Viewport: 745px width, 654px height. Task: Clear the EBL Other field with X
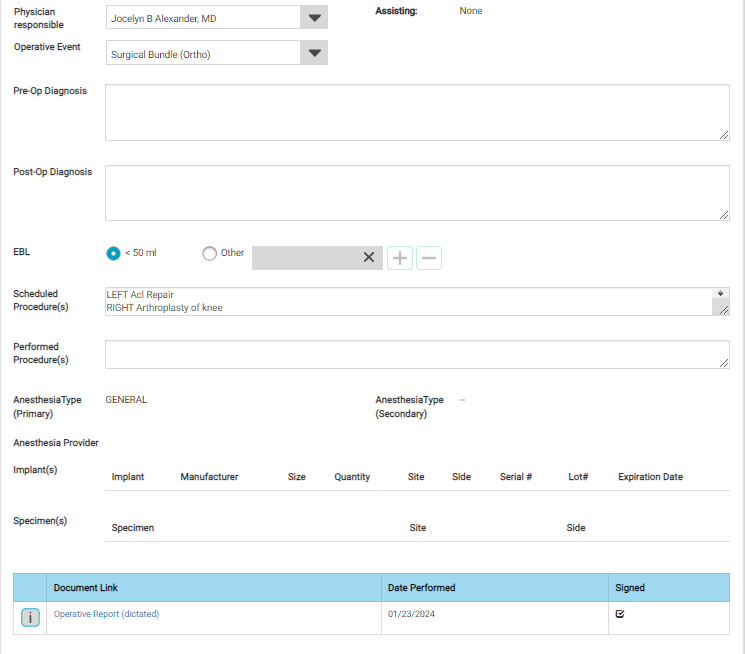coord(369,257)
